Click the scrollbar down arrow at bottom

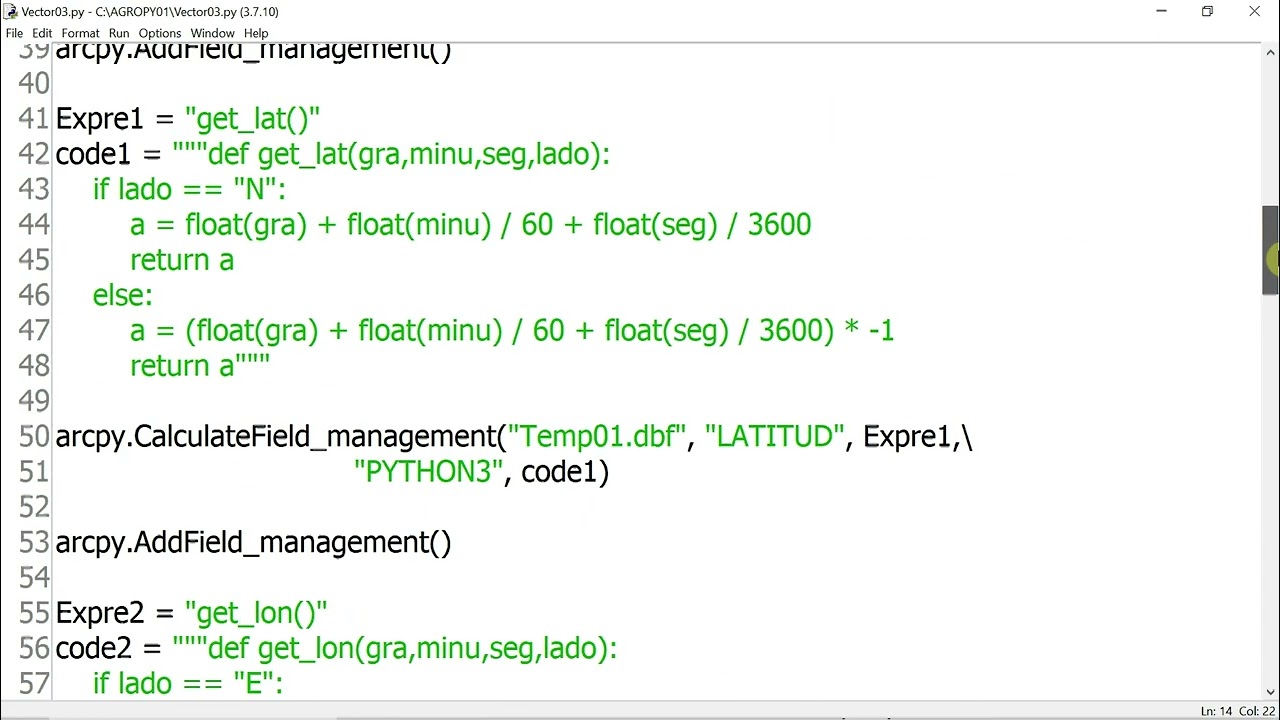[1270, 691]
